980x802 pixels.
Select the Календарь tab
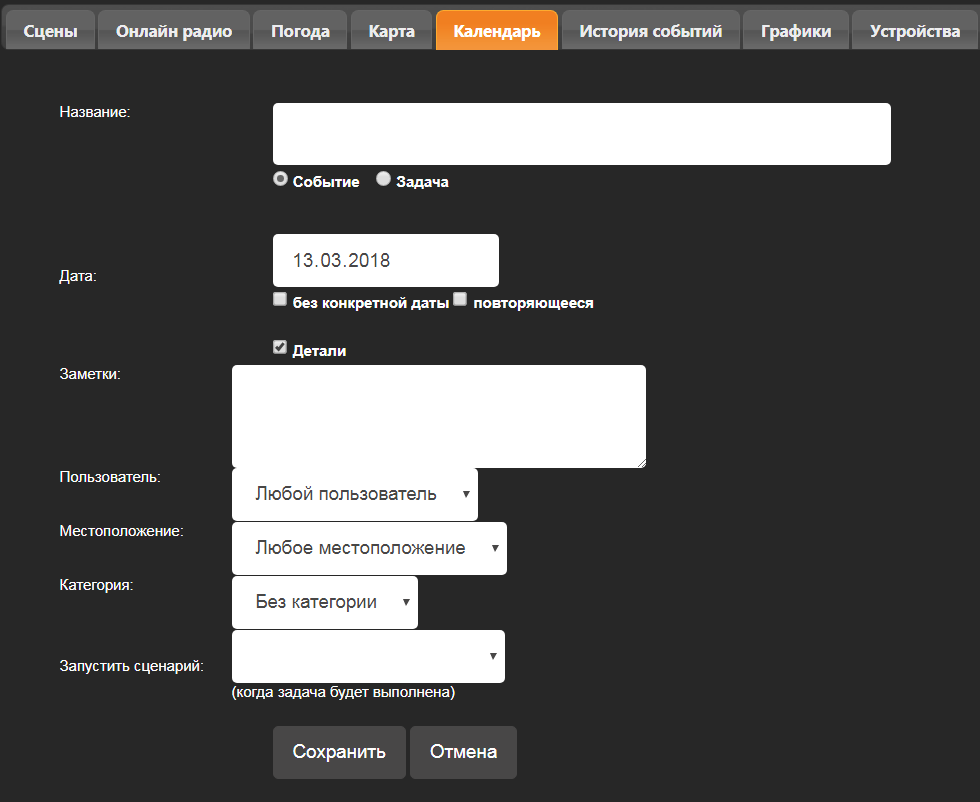[497, 31]
